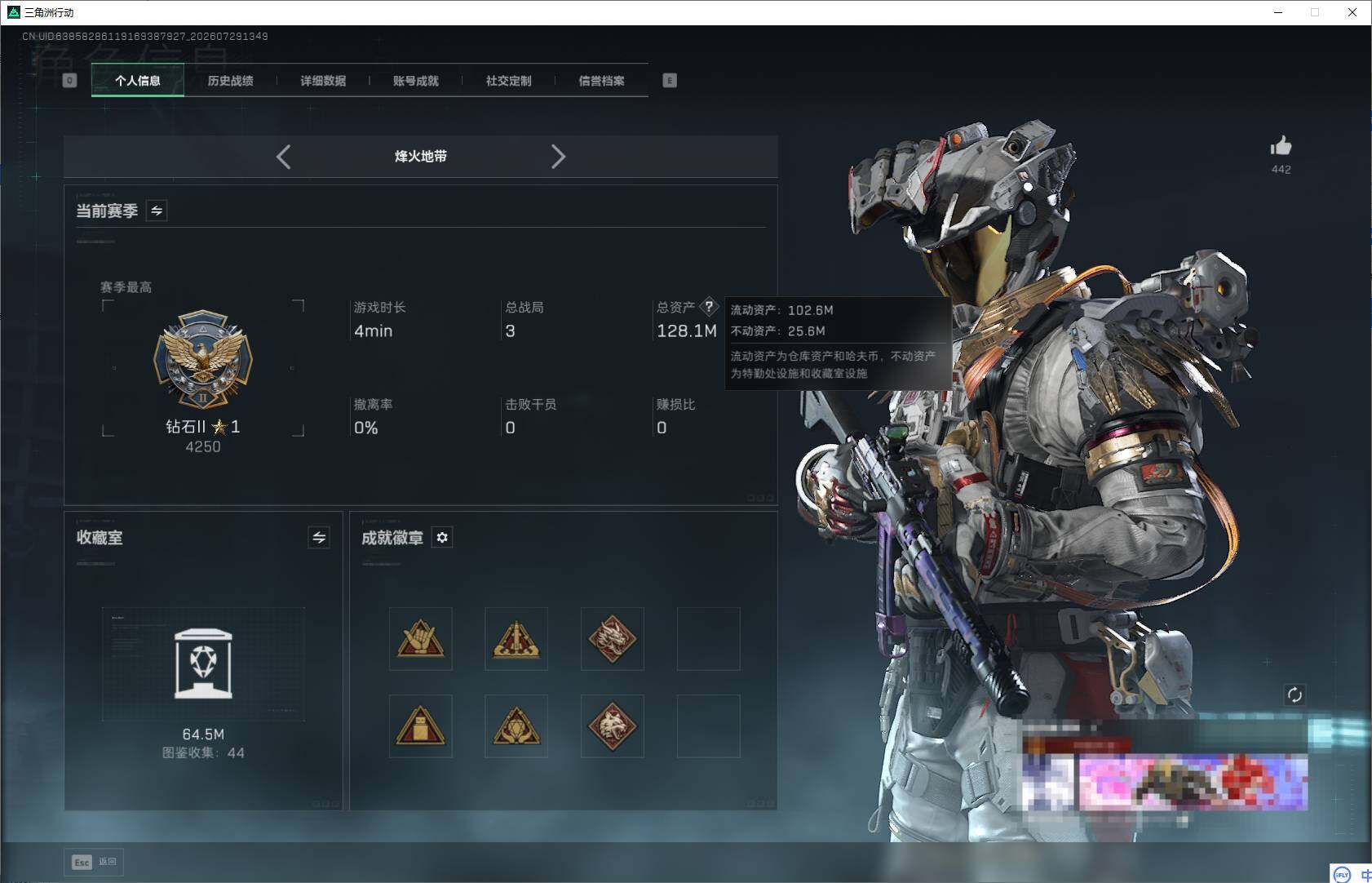The image size is (1372, 883).
Task: Select the rocket achievement badge in the top row
Action: pyautogui.click(x=516, y=639)
